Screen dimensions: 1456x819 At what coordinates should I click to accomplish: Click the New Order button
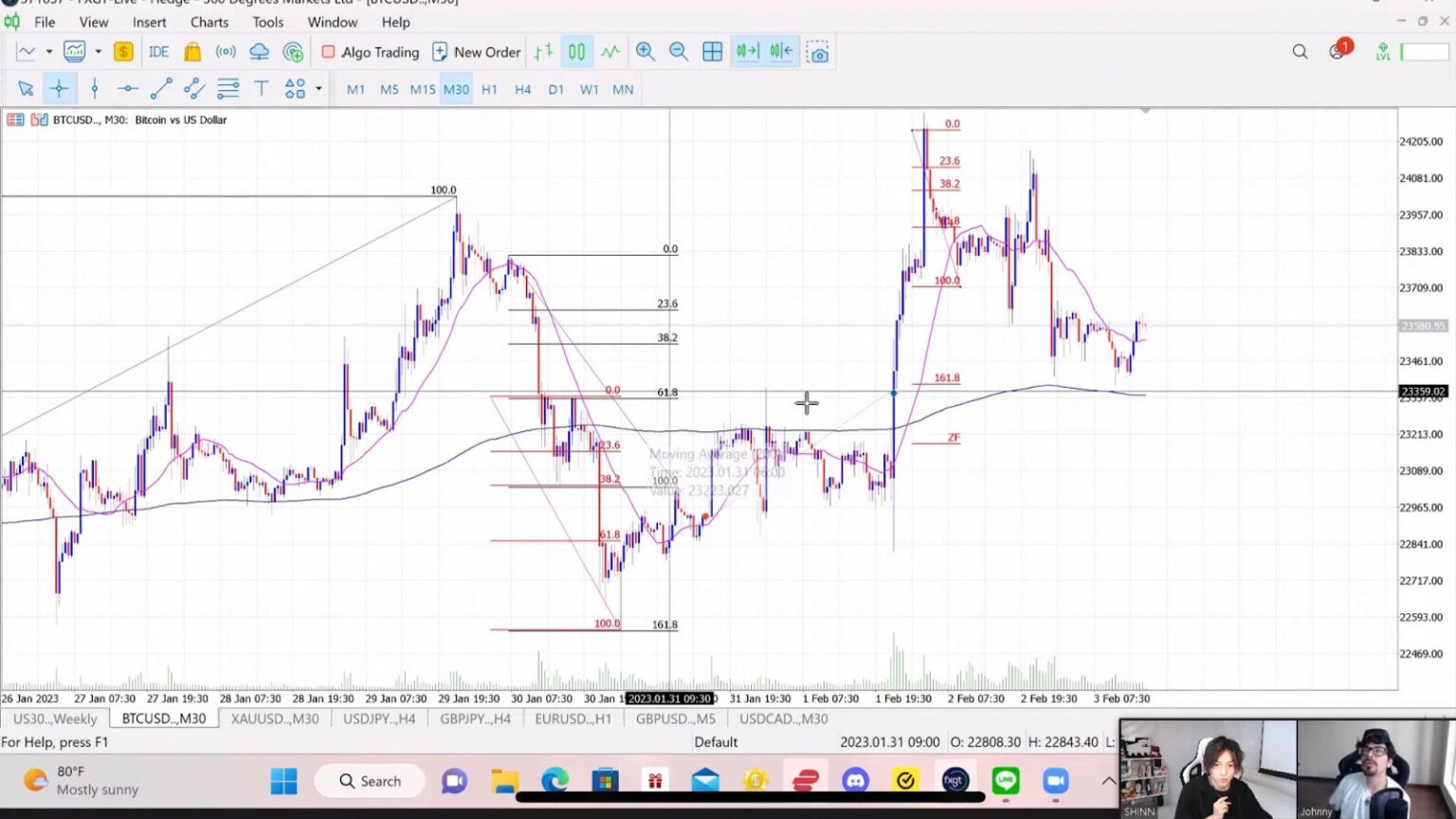point(476,52)
